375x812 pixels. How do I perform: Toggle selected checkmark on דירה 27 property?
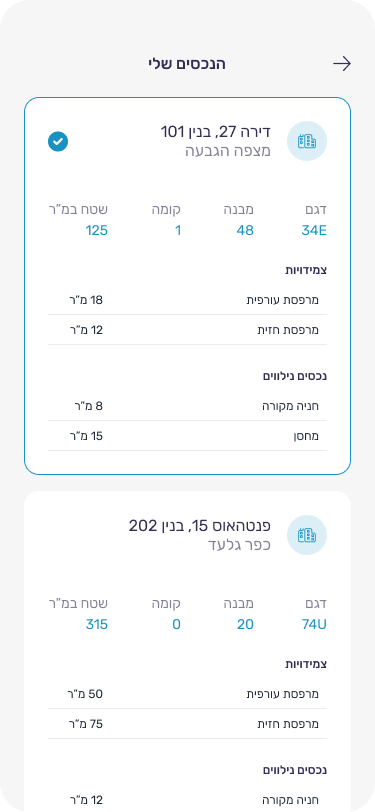coord(58,141)
